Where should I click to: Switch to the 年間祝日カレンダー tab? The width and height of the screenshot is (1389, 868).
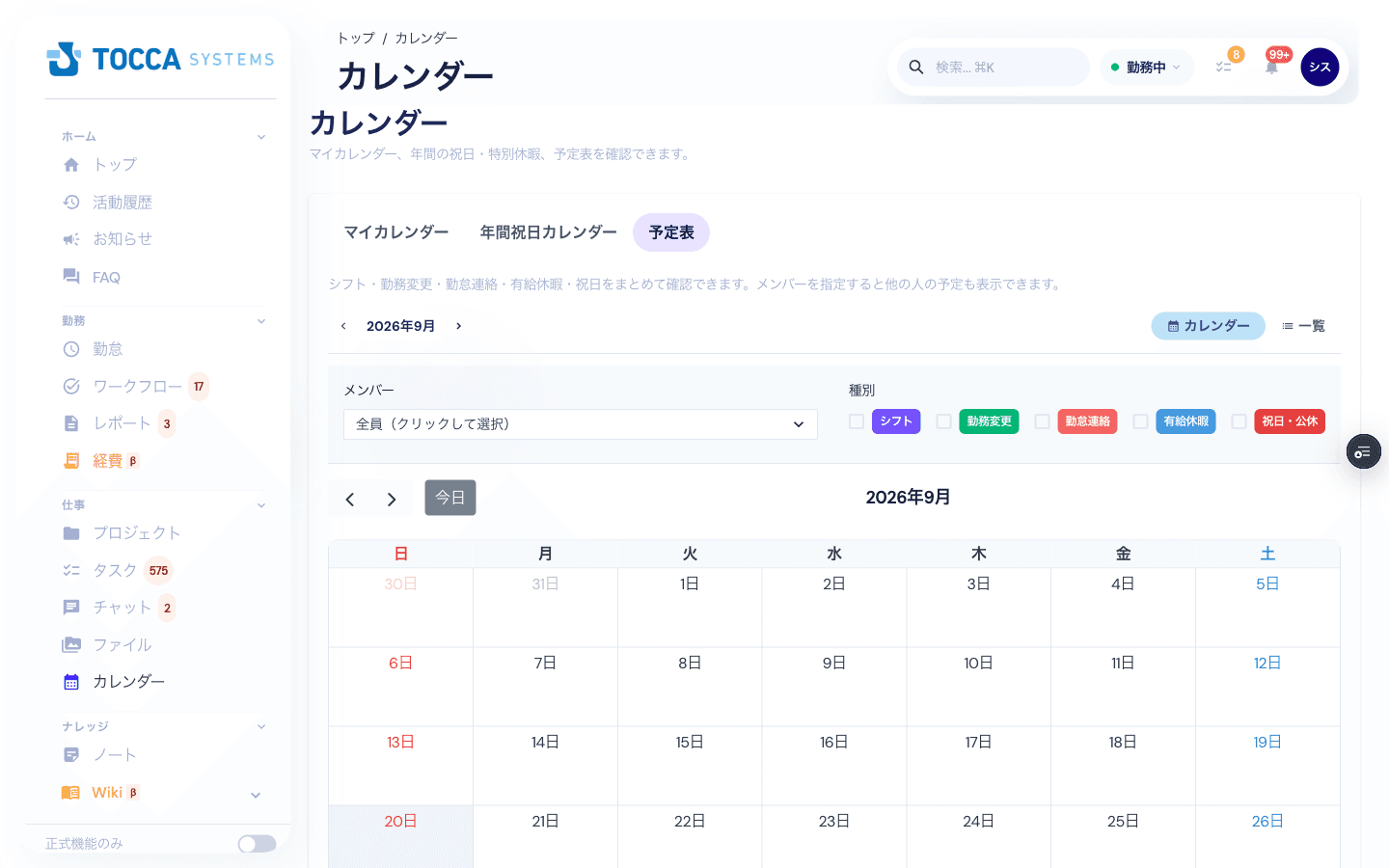pyautogui.click(x=549, y=232)
